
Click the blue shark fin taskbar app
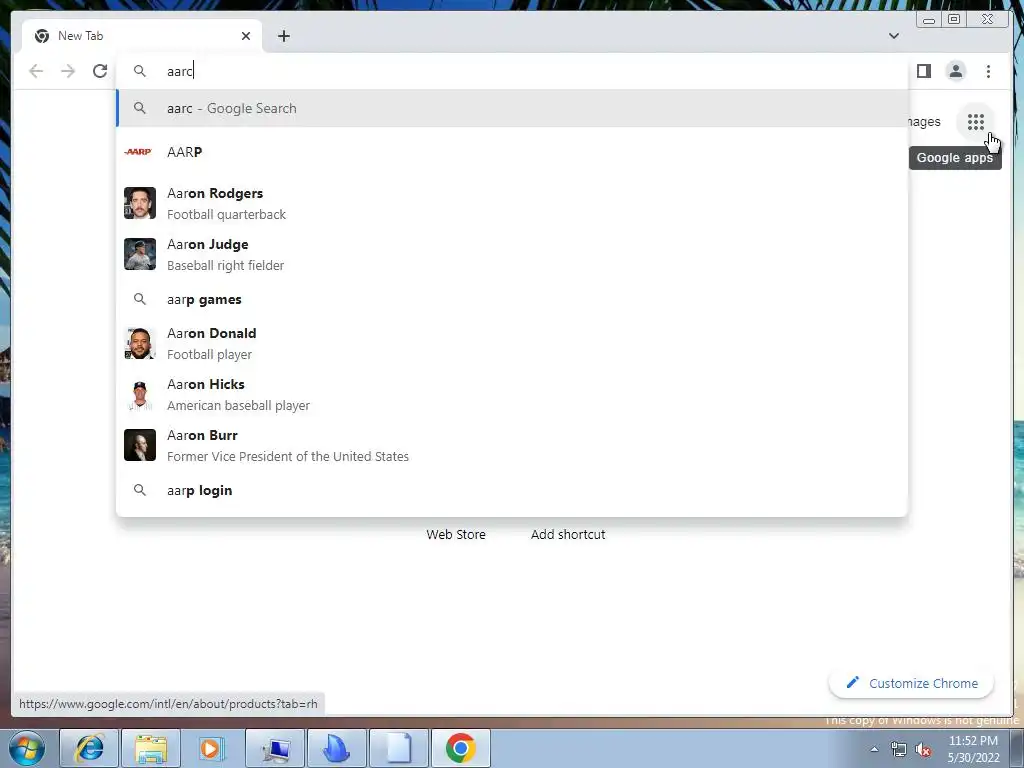tap(336, 748)
